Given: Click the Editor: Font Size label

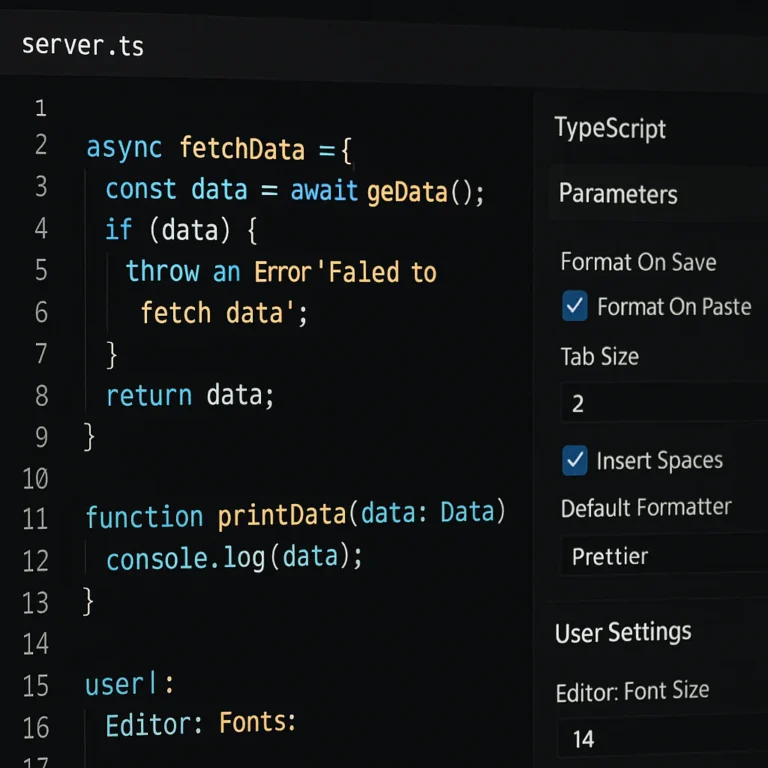Looking at the screenshot, I should pyautogui.click(x=632, y=691).
